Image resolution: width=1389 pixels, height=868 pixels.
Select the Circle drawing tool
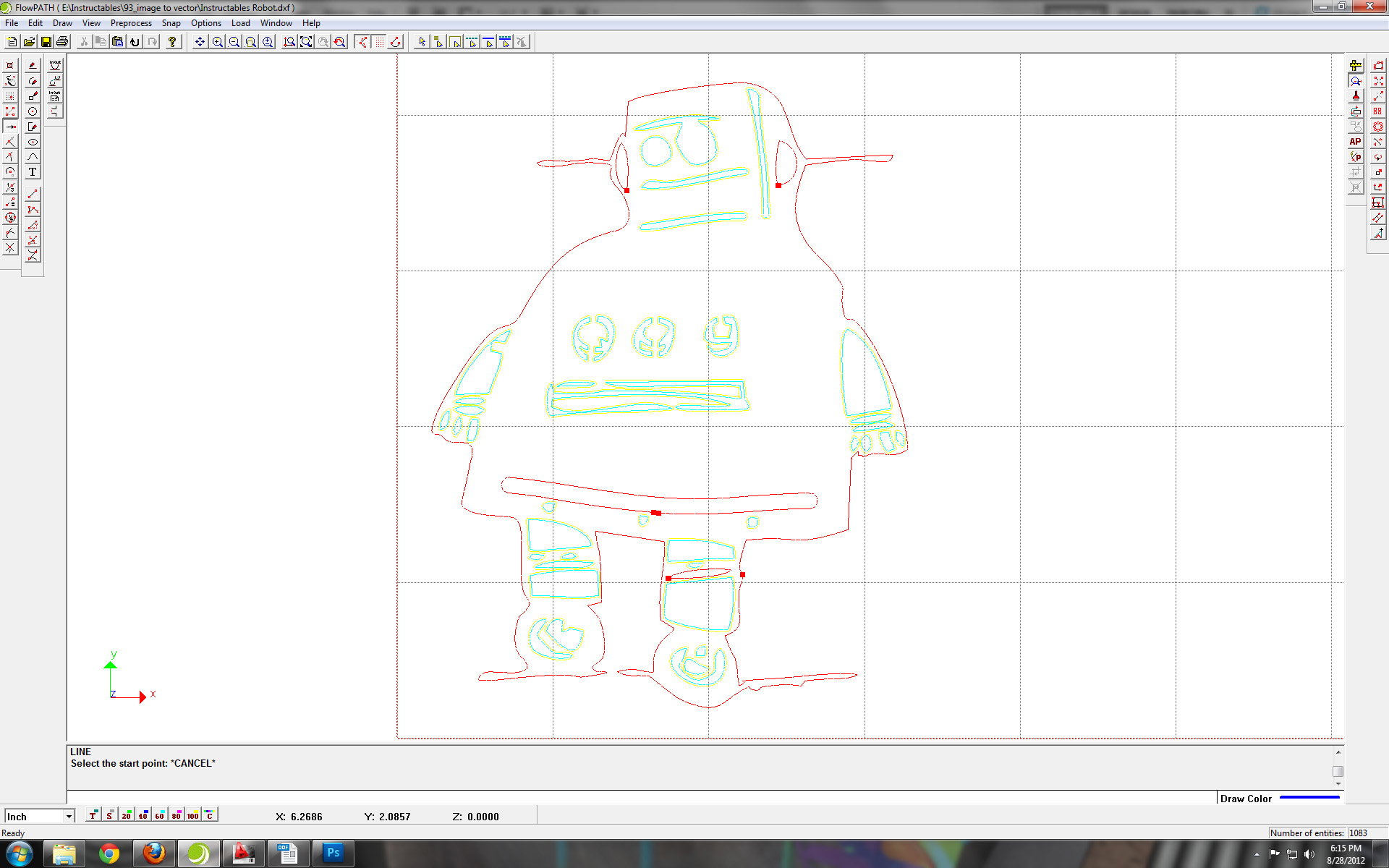33,111
